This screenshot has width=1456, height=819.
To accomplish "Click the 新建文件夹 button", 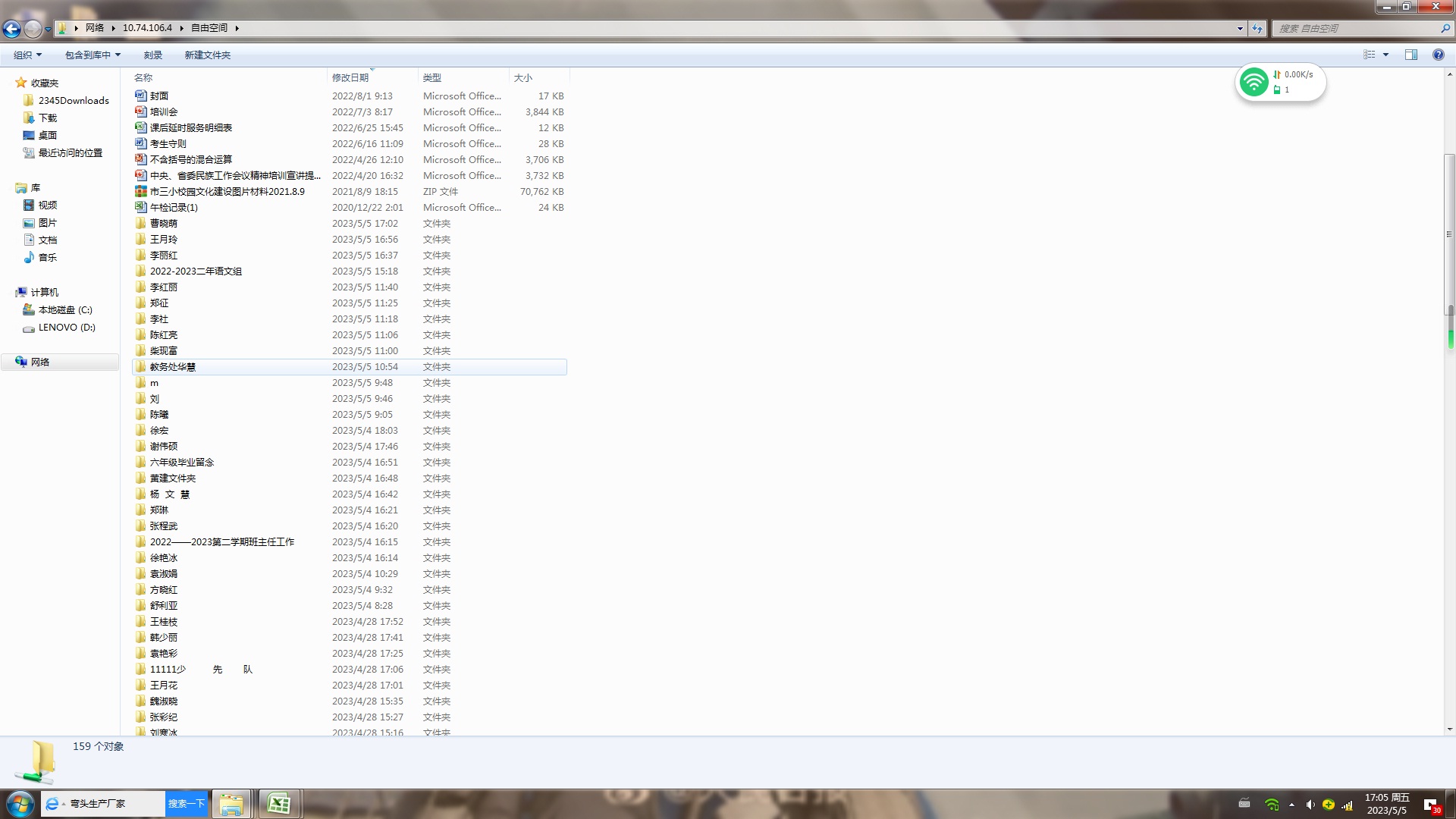I will click(207, 55).
